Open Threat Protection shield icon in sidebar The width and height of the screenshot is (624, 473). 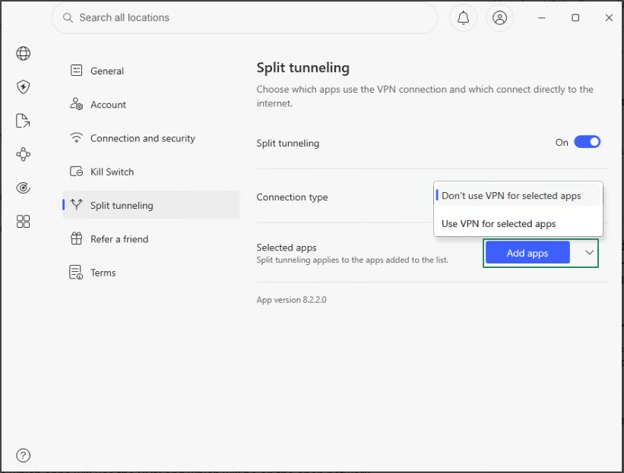(x=23, y=87)
